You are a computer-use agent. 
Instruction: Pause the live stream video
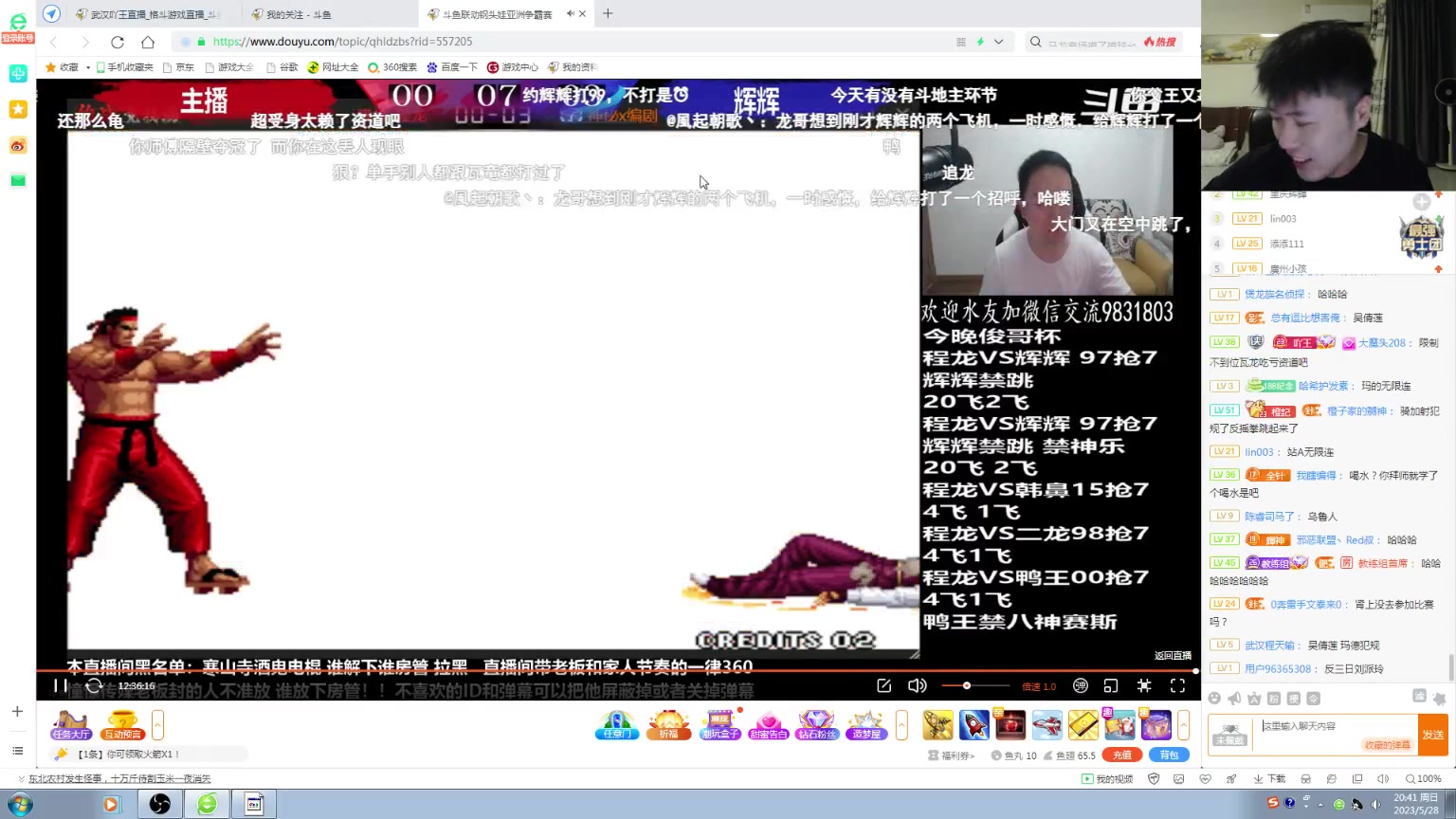(60, 685)
